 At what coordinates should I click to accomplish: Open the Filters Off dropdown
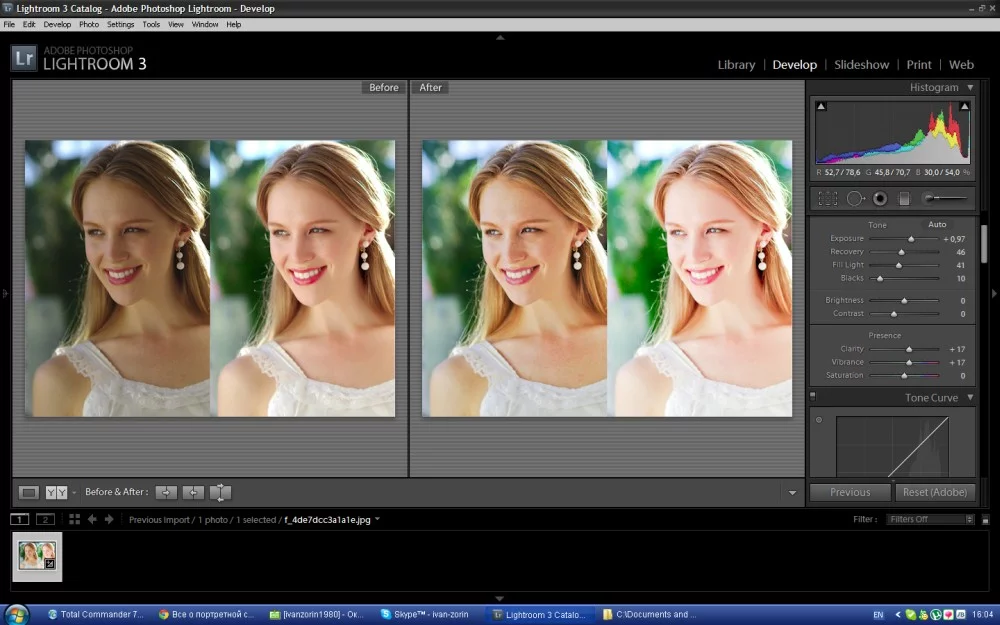click(930, 520)
